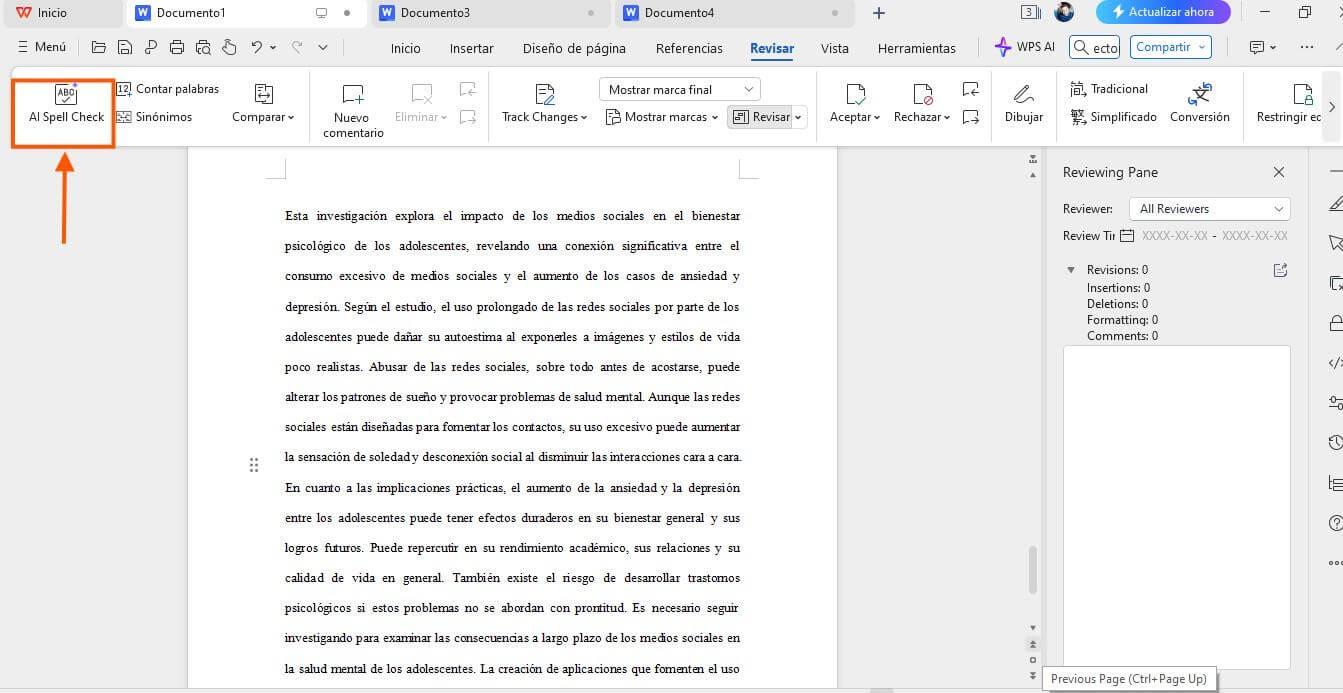Click the Actualizar ahora button
This screenshot has height=693, width=1343.
[1163, 12]
